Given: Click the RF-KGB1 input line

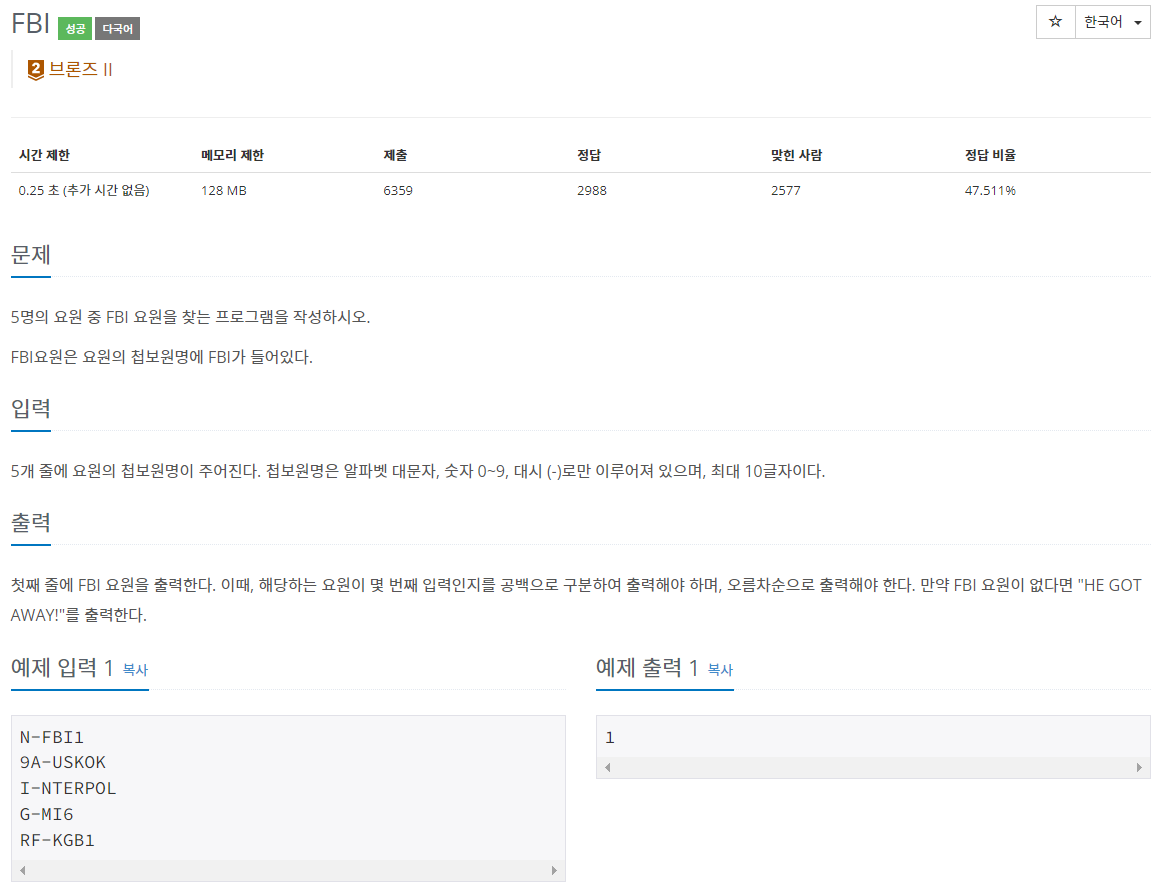Looking at the screenshot, I should point(57,841).
